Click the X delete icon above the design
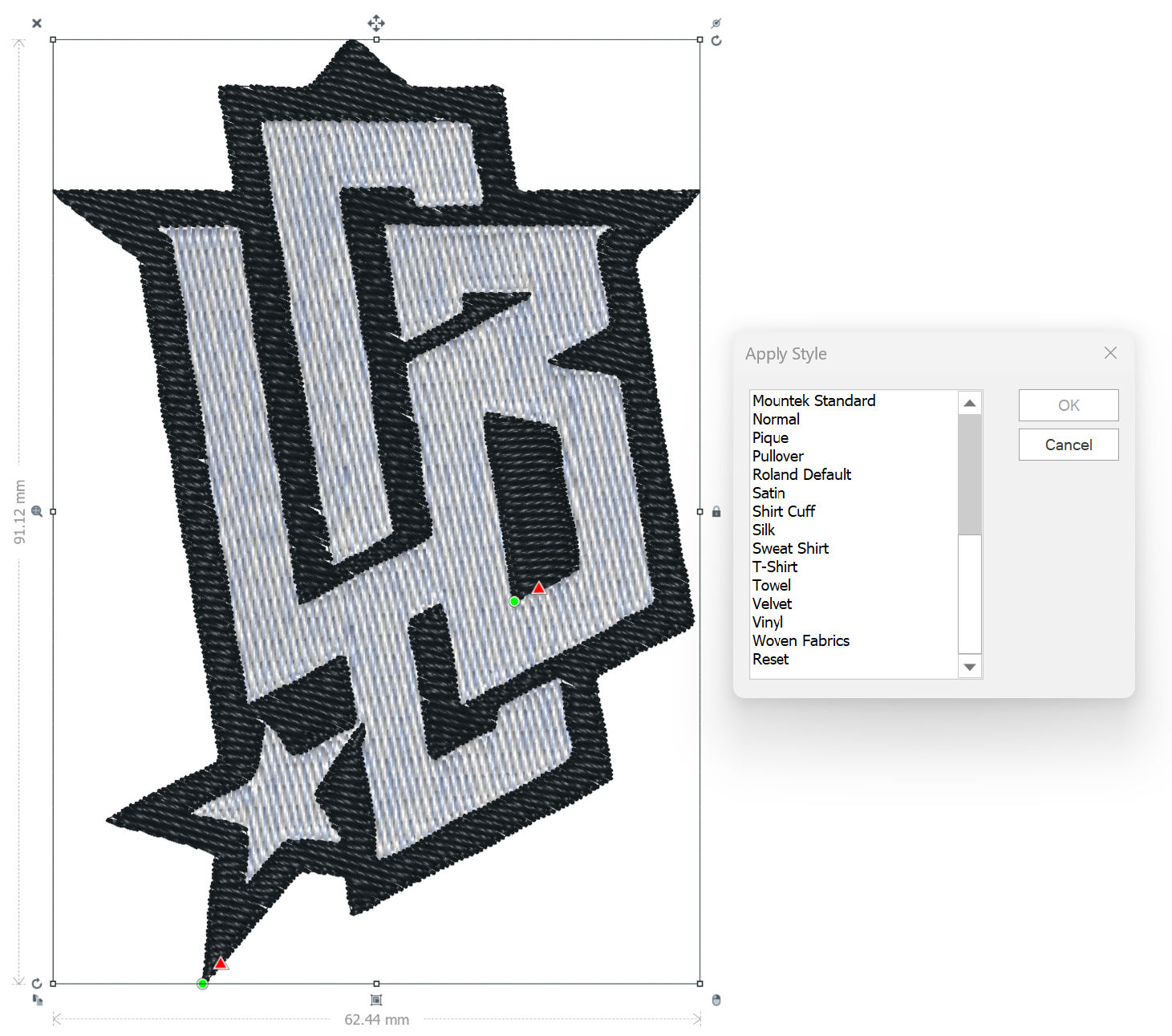1172x1036 pixels. point(37,23)
